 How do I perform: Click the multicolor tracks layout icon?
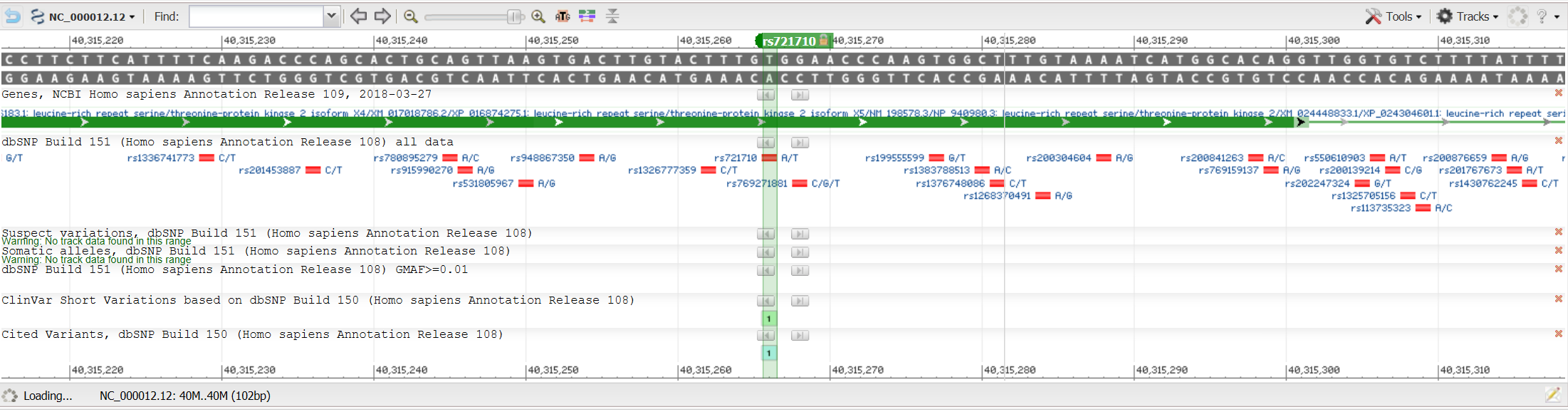[587, 16]
